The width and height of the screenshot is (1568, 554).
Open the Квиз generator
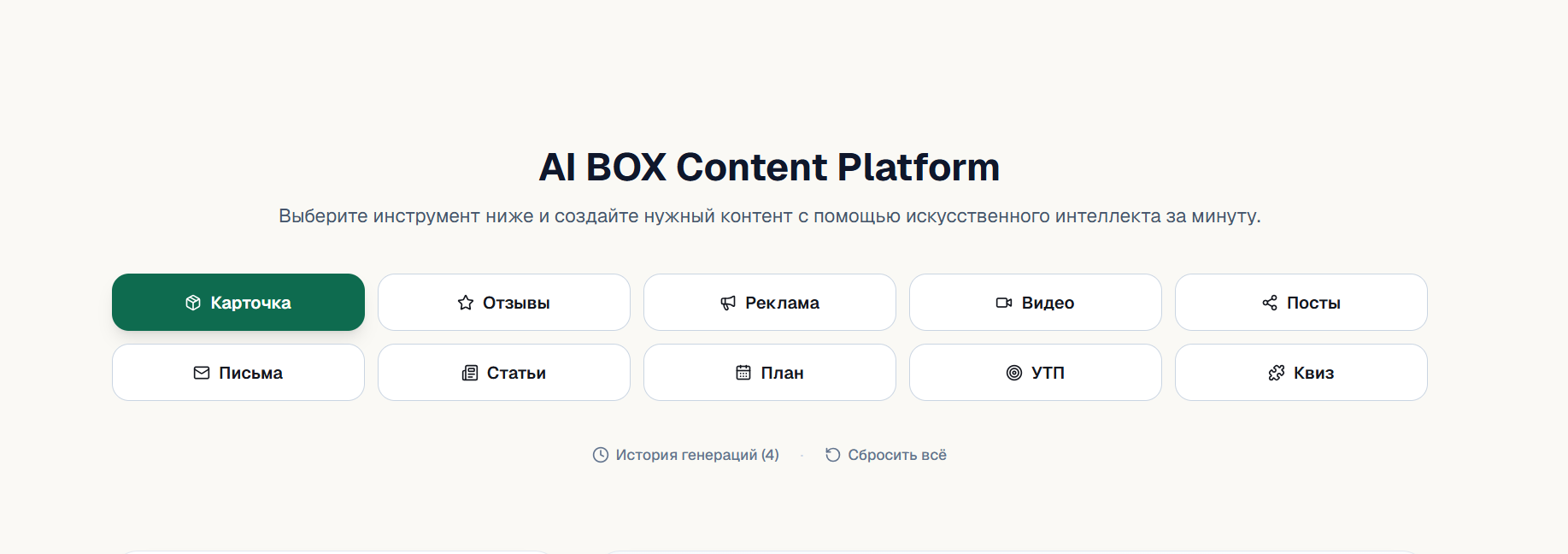coord(1301,373)
